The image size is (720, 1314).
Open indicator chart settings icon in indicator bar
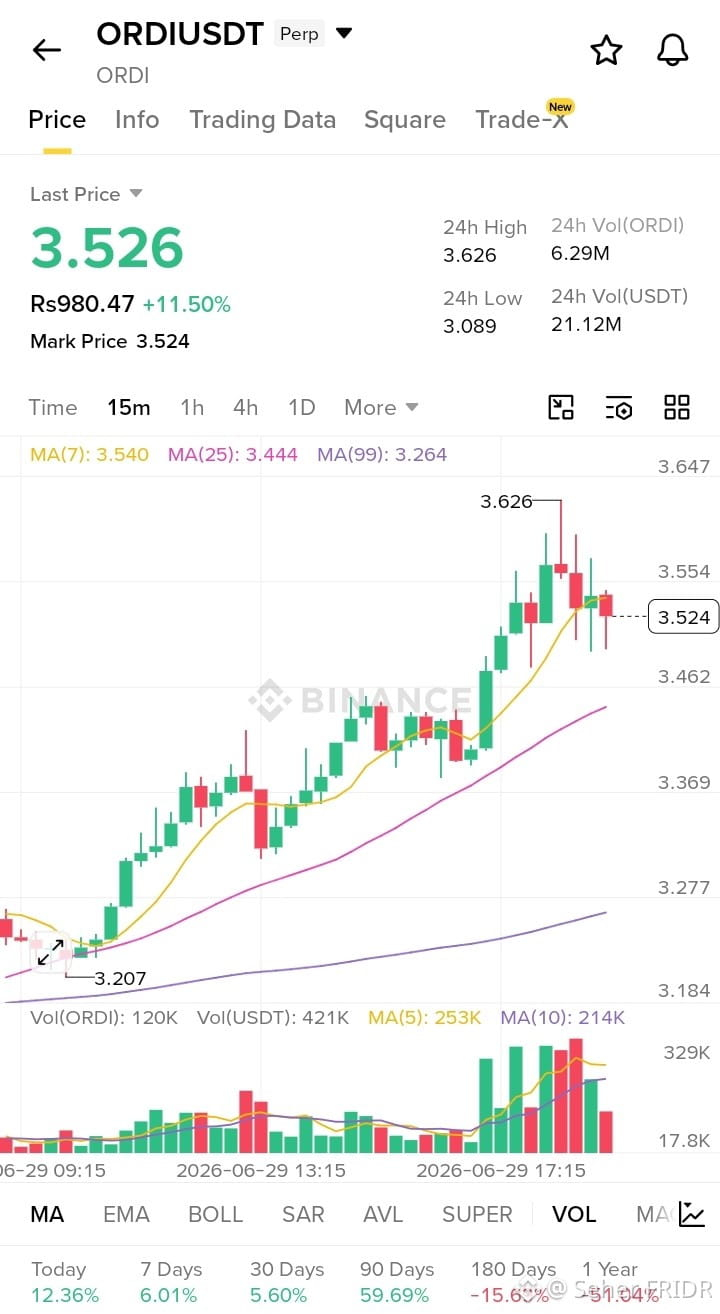(x=691, y=1214)
